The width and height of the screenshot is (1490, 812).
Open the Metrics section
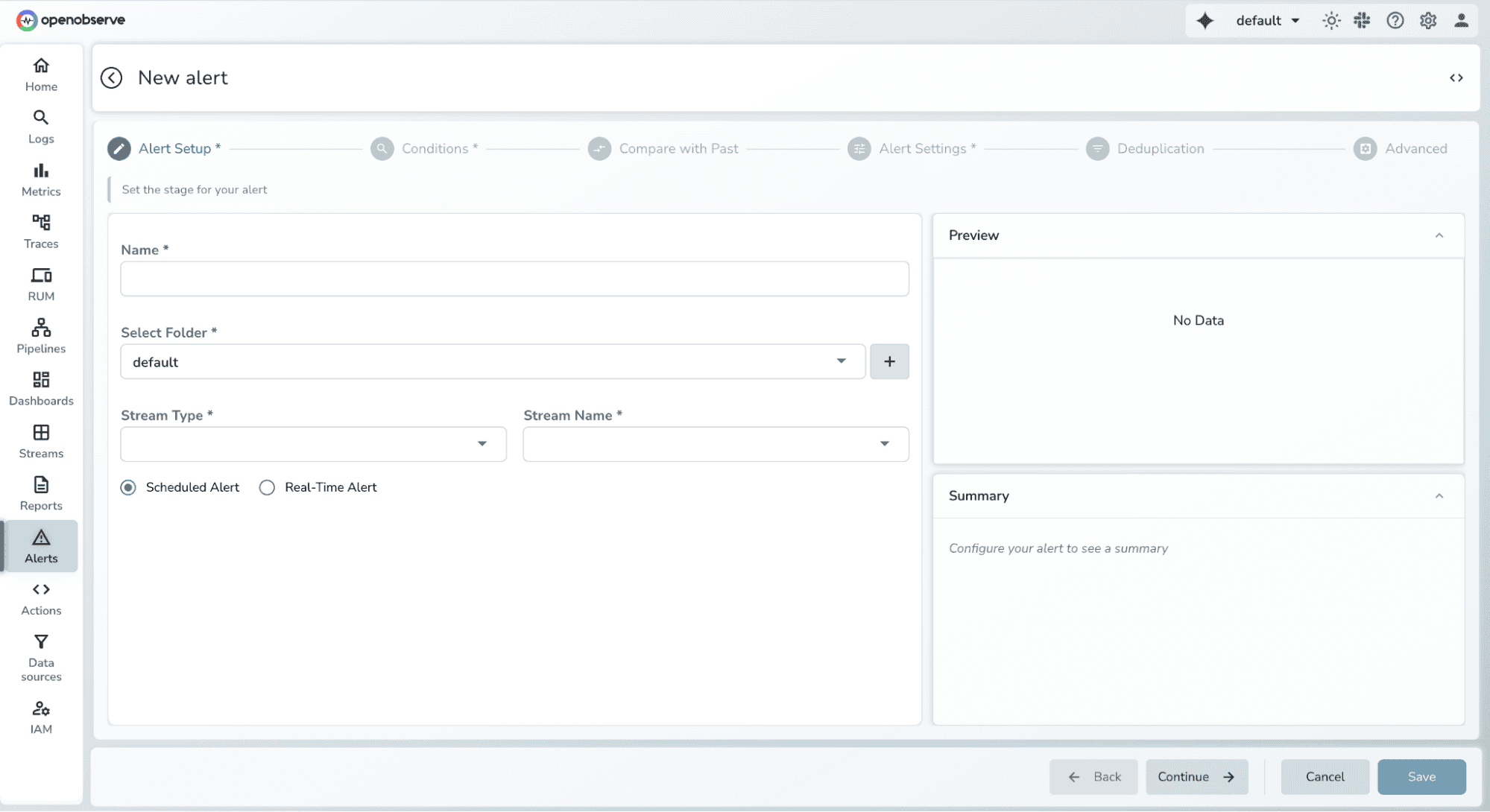click(x=41, y=179)
